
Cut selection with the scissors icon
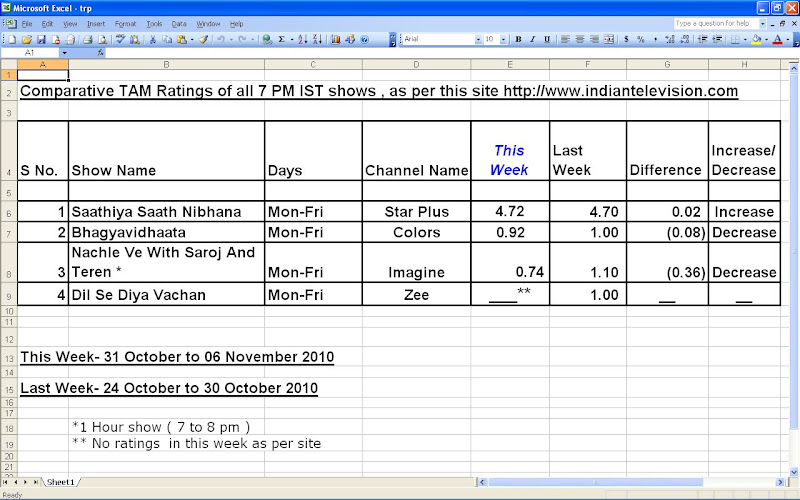click(x=152, y=39)
